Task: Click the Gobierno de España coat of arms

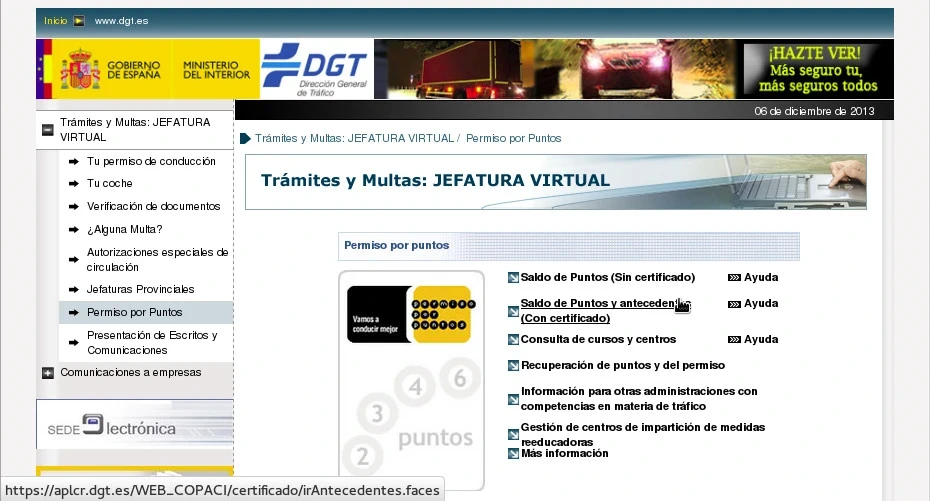Action: point(80,70)
